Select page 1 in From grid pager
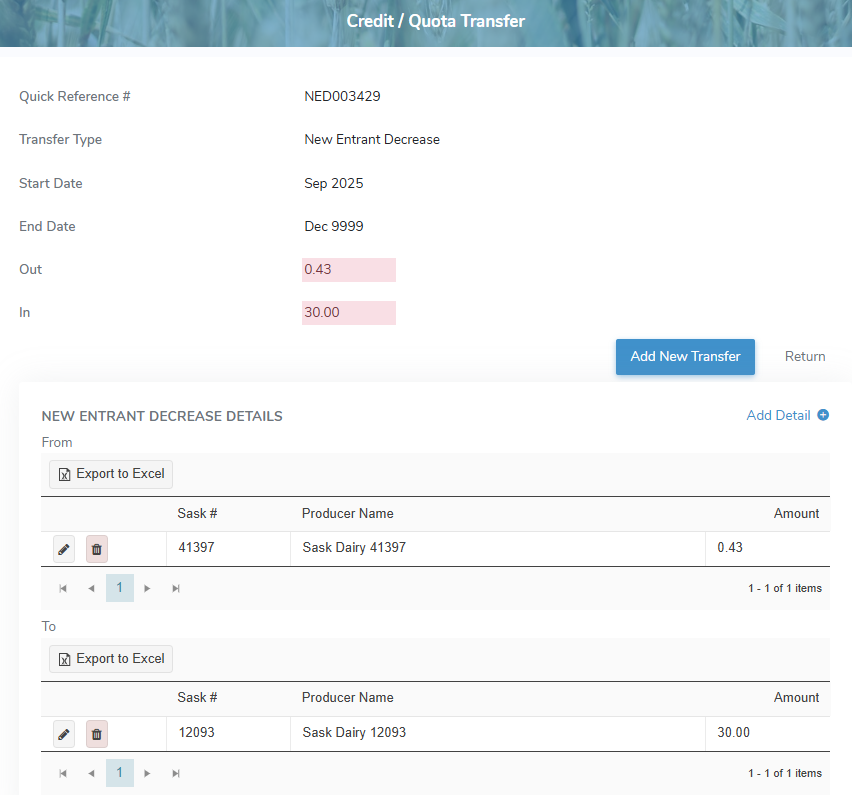 coord(119,588)
